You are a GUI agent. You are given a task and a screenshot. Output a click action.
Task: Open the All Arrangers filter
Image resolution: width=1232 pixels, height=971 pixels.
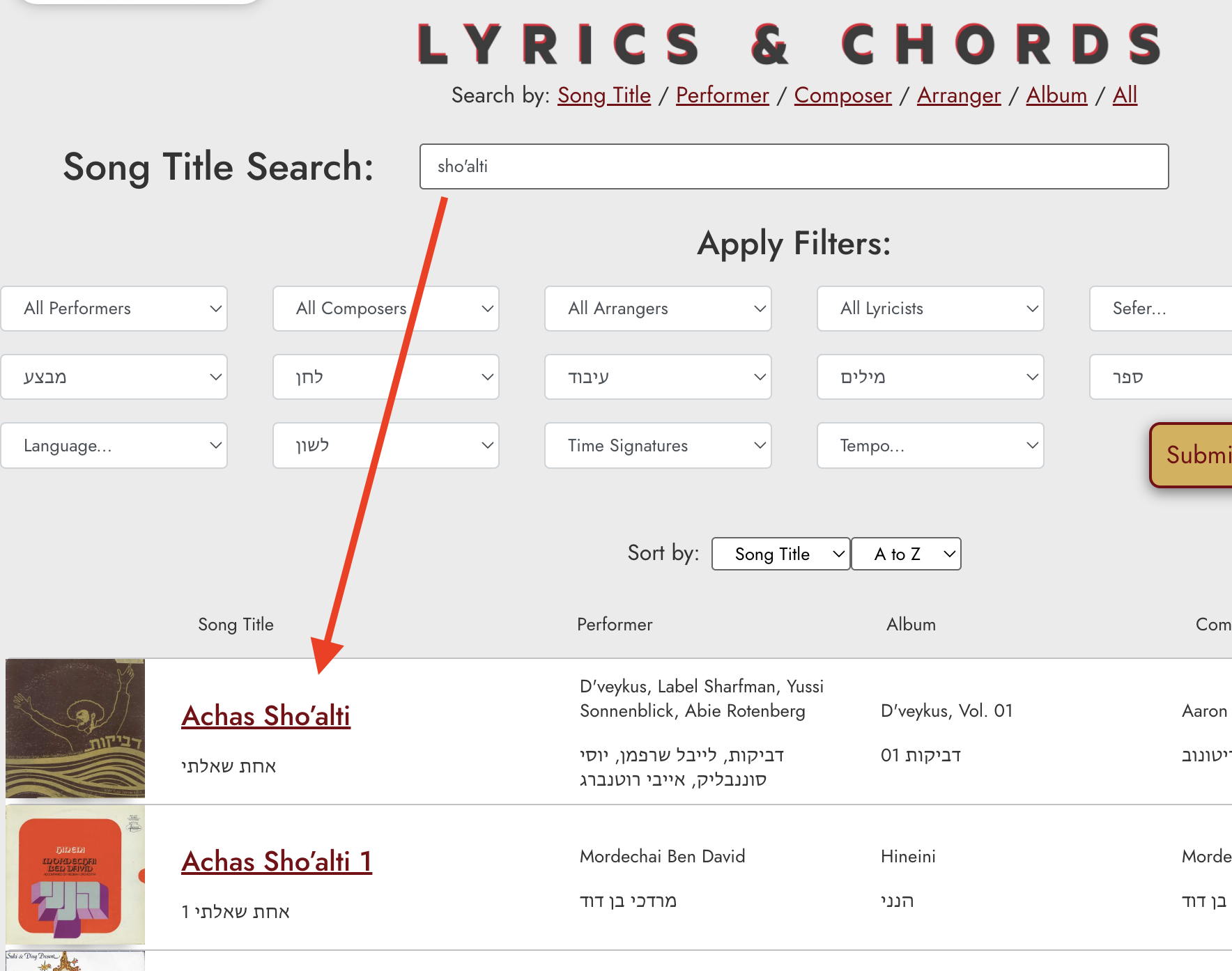tap(658, 309)
